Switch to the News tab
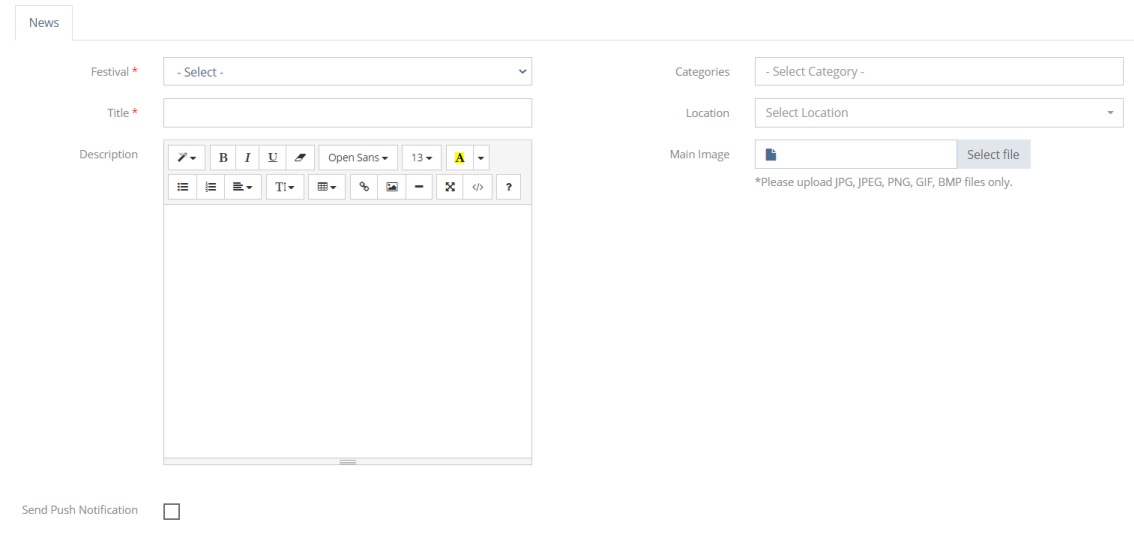Viewport: 1134px width, 537px height. pyautogui.click(x=43, y=22)
